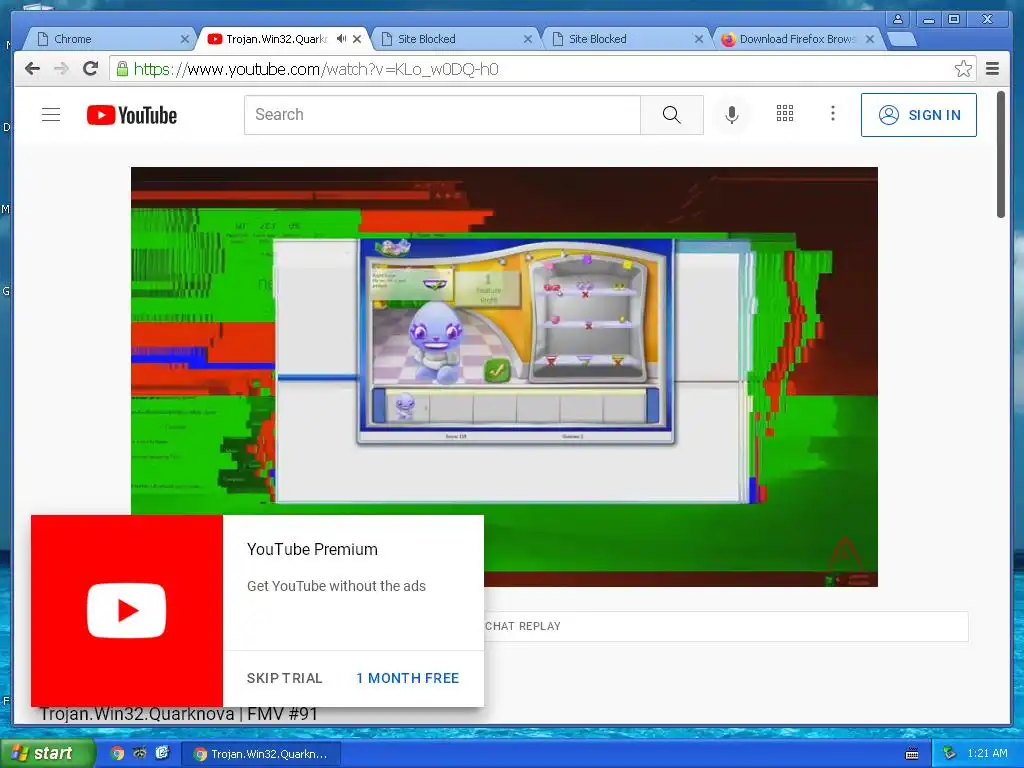The image size is (1024, 768).
Task: Click the SIGN IN button
Action: (919, 115)
